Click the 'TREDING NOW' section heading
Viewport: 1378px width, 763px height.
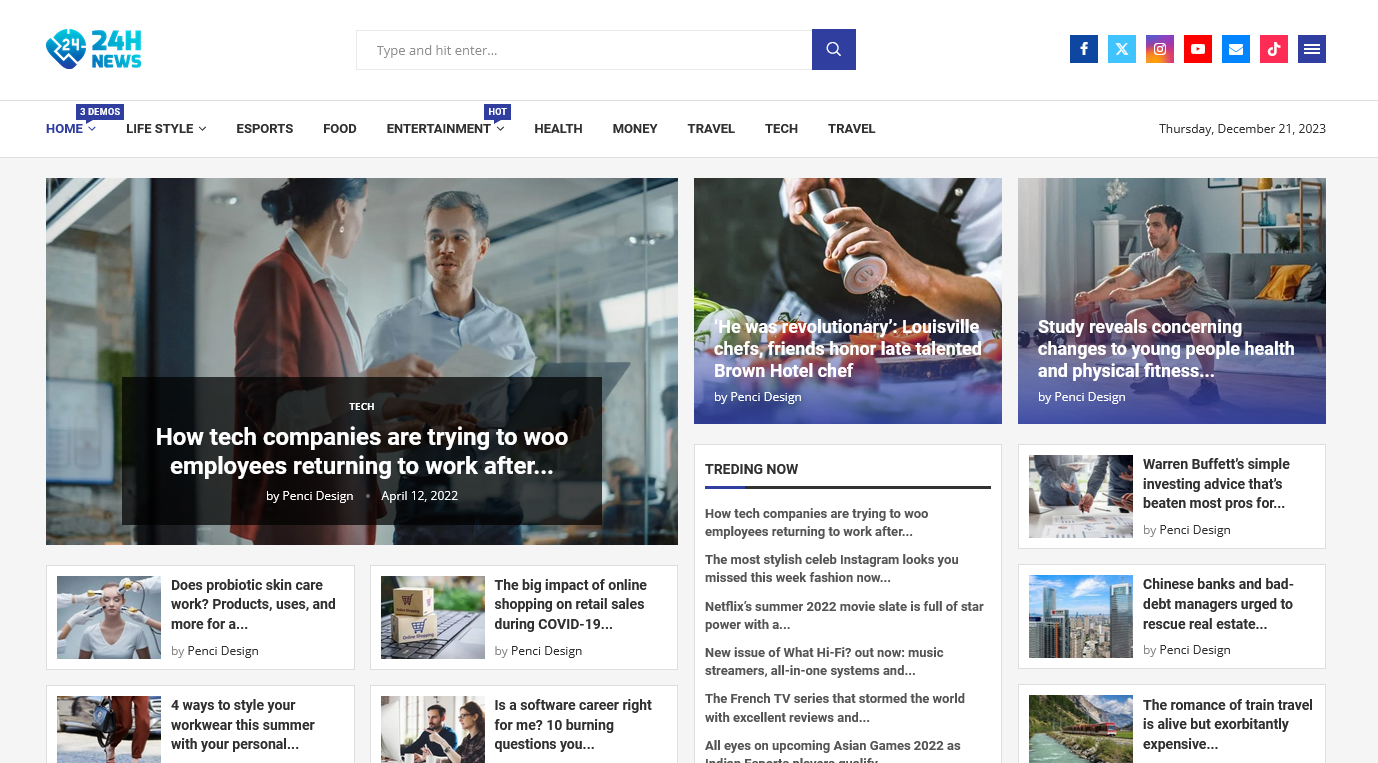click(x=752, y=469)
